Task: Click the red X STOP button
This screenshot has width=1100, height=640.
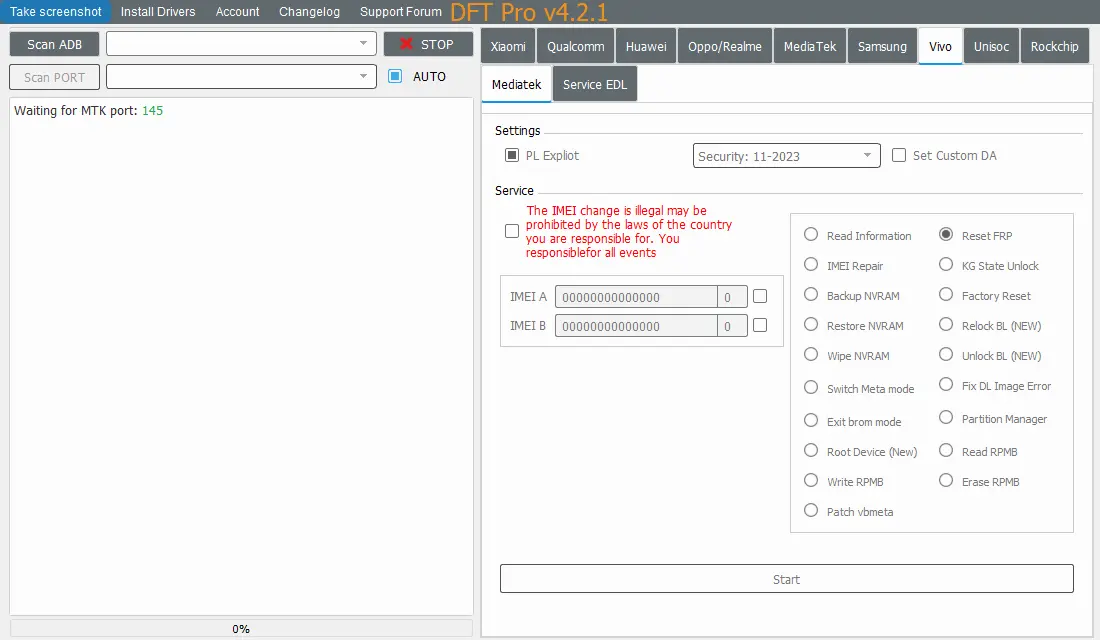Action: point(428,44)
